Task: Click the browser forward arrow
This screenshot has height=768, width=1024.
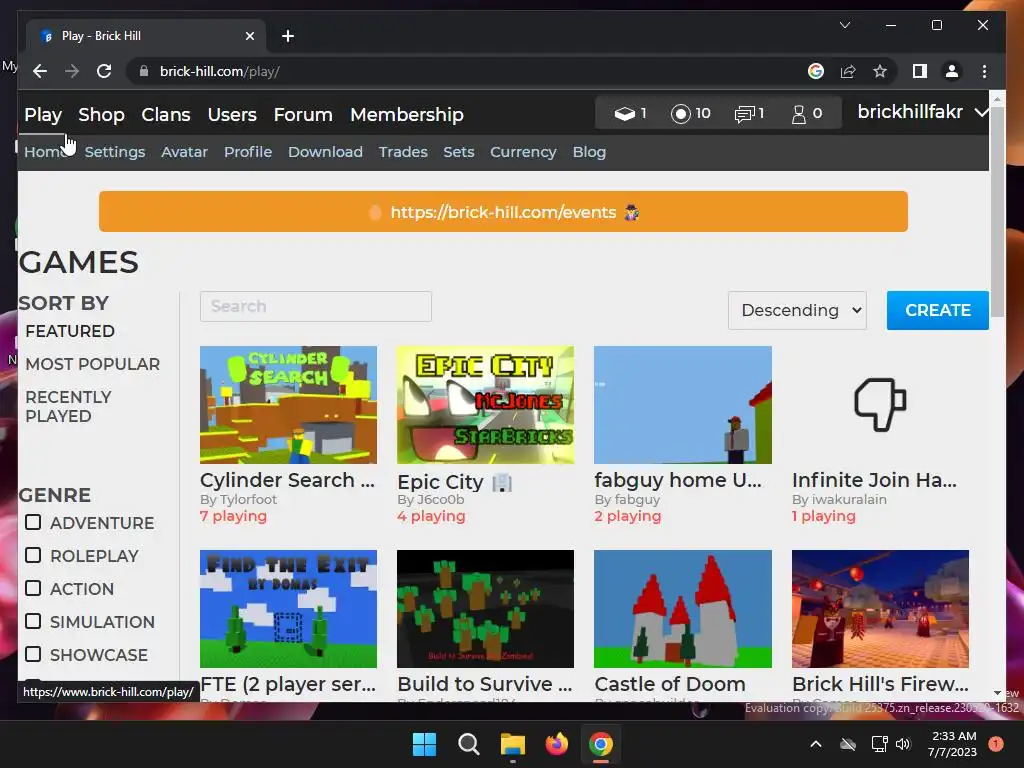Action: tap(72, 71)
